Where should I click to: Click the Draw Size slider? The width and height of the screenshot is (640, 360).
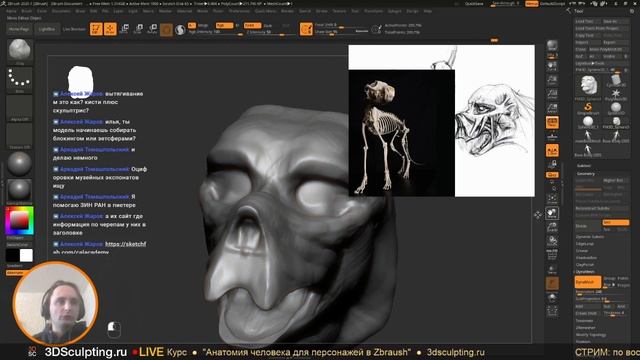point(341,32)
